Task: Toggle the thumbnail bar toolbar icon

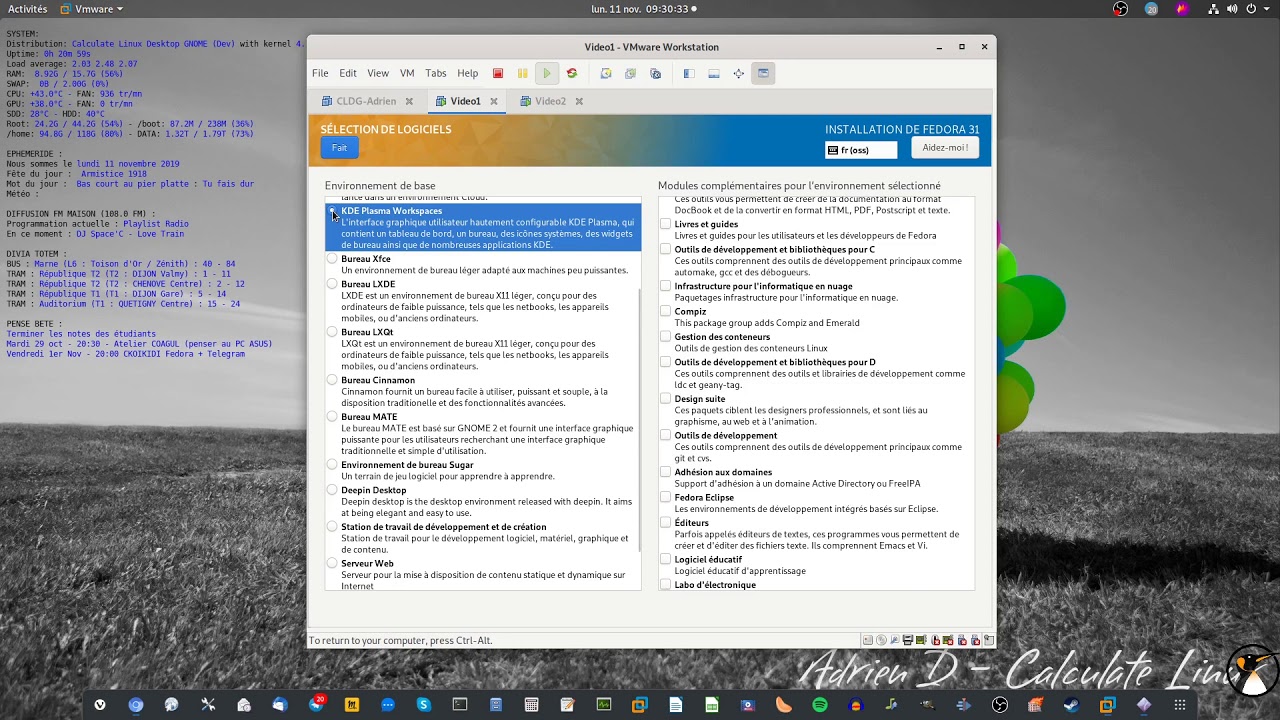Action: pos(713,73)
